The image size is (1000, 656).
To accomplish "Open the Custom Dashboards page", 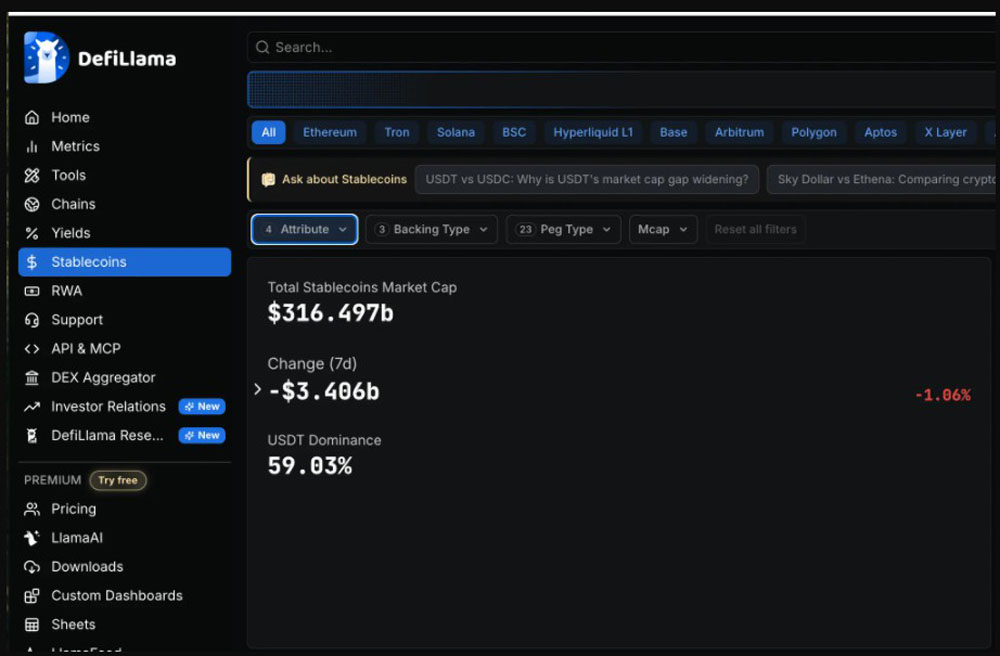I will 117,596.
